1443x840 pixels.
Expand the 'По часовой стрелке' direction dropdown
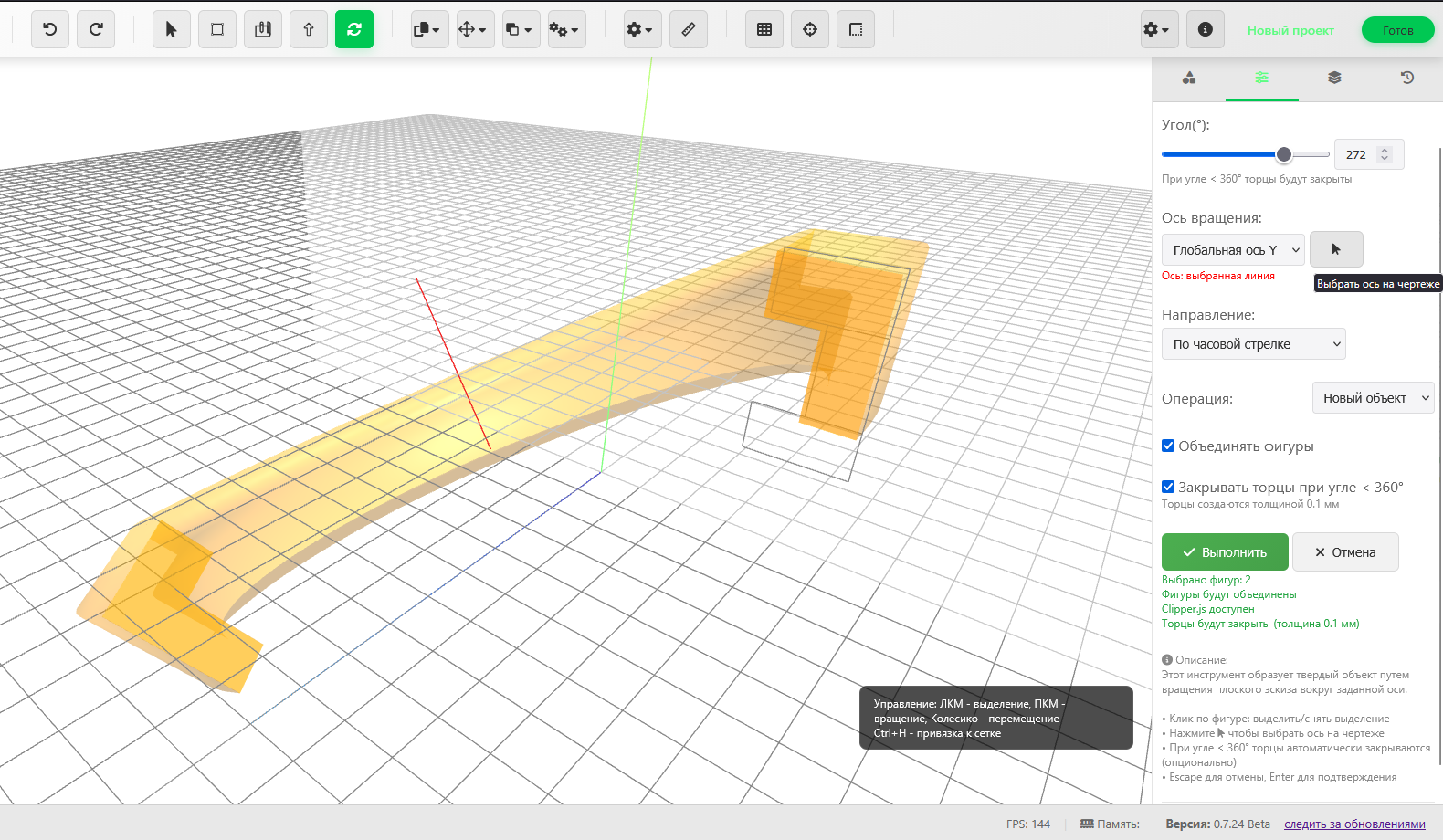coord(1253,344)
